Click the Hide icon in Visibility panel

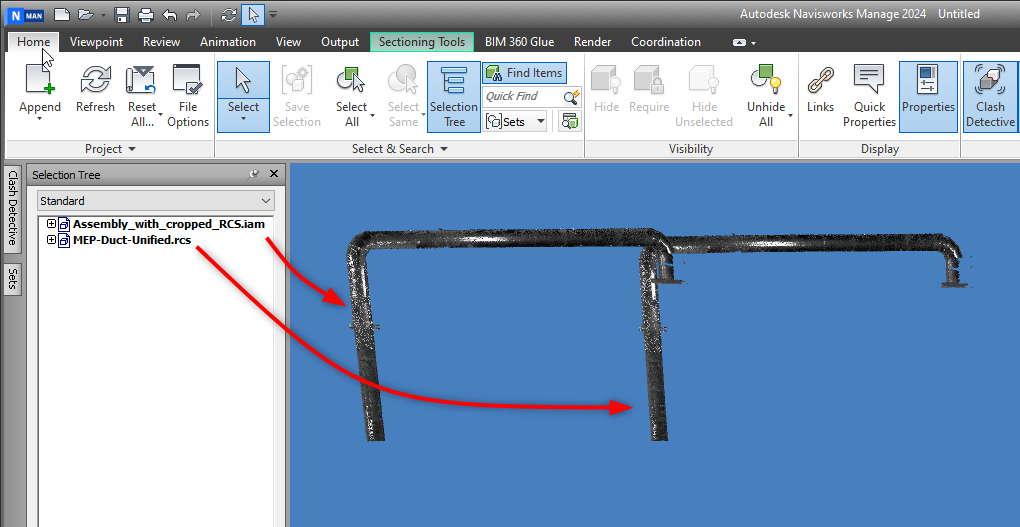pyautogui.click(x=606, y=80)
